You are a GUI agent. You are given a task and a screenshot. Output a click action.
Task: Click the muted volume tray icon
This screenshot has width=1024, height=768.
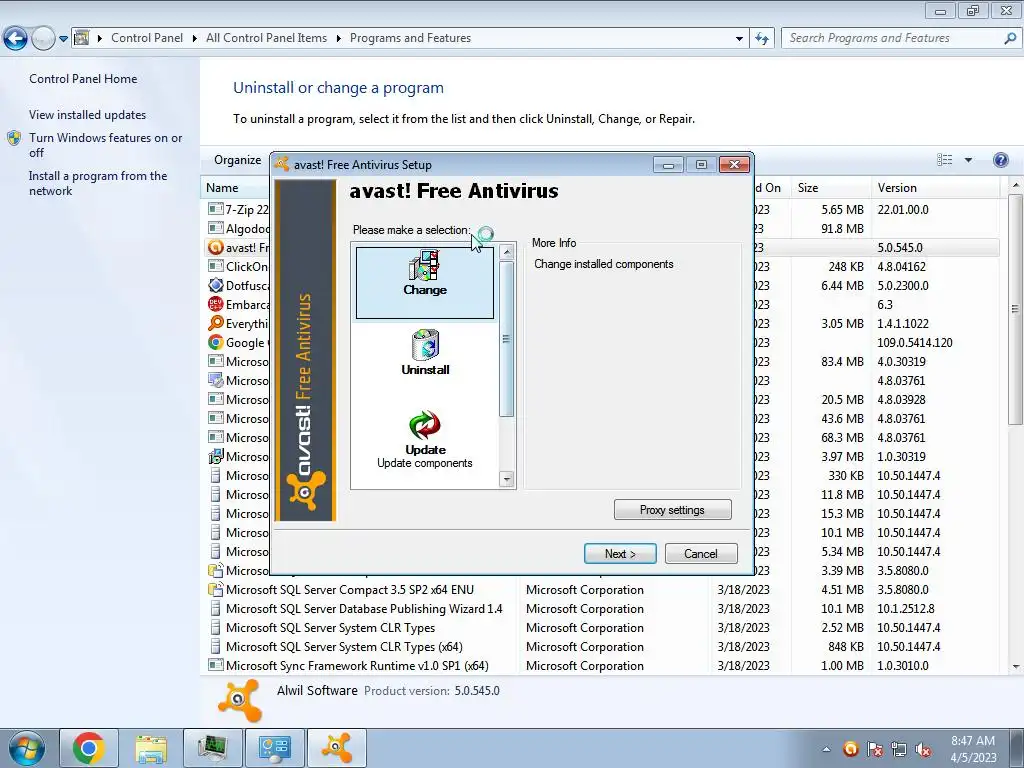[923, 749]
